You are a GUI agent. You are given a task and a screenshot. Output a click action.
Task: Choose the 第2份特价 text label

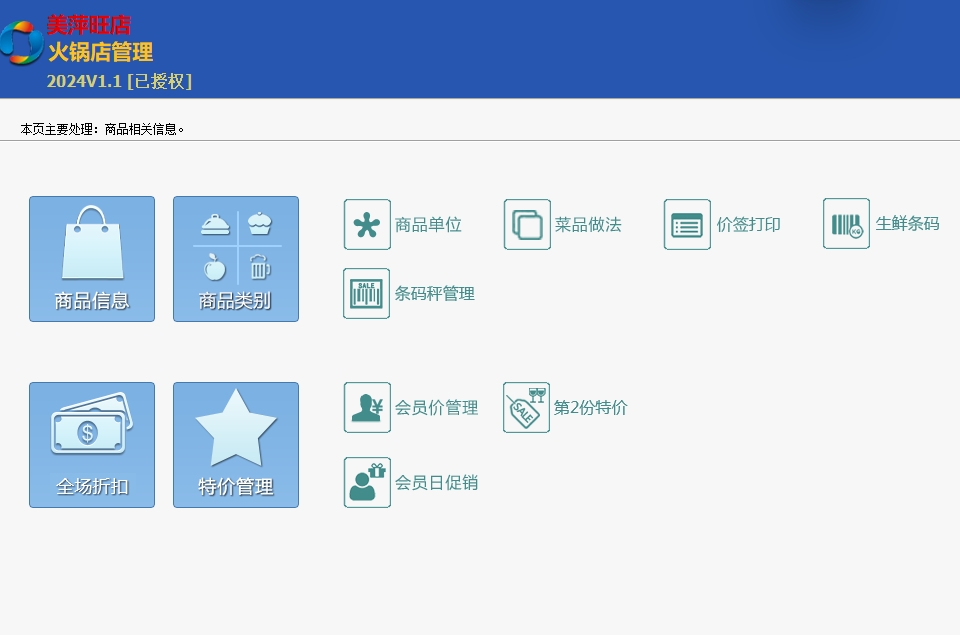(x=591, y=408)
